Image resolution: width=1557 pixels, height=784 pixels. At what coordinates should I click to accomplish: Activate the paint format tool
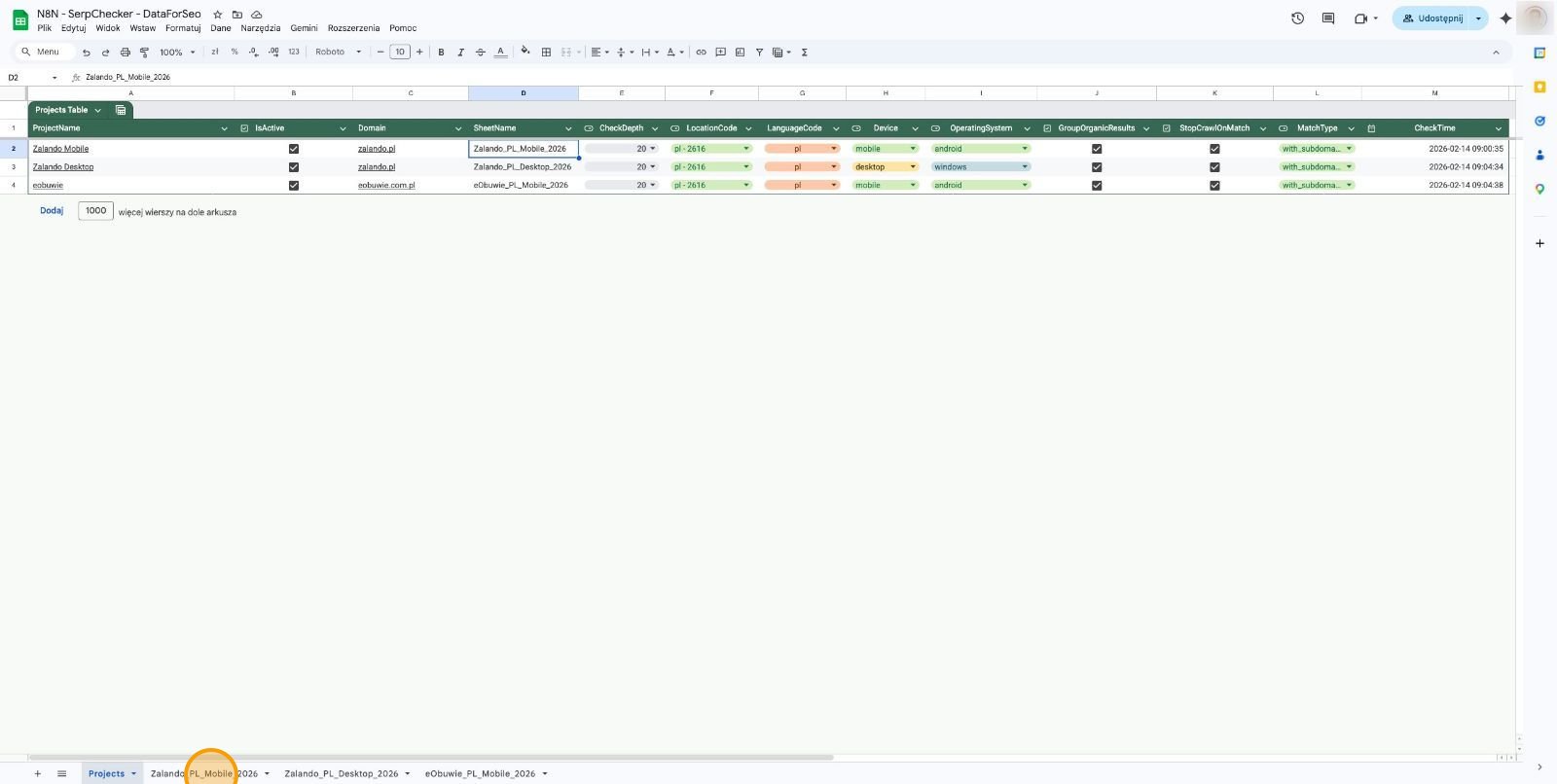144,53
